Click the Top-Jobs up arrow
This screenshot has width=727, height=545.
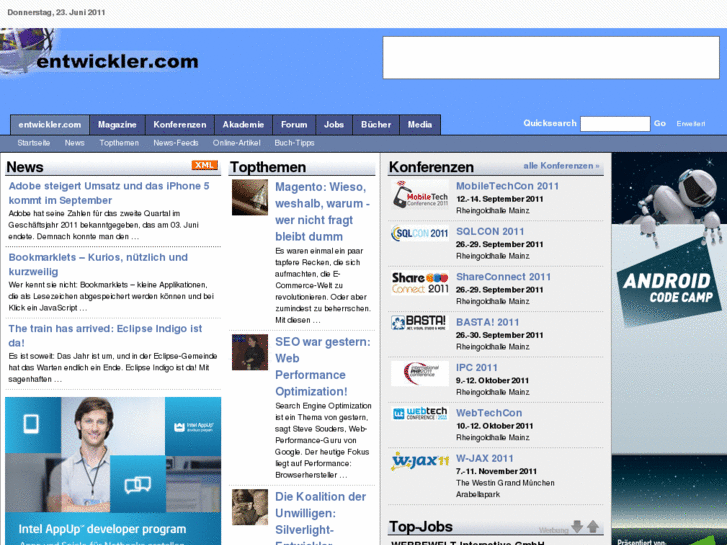click(x=593, y=526)
